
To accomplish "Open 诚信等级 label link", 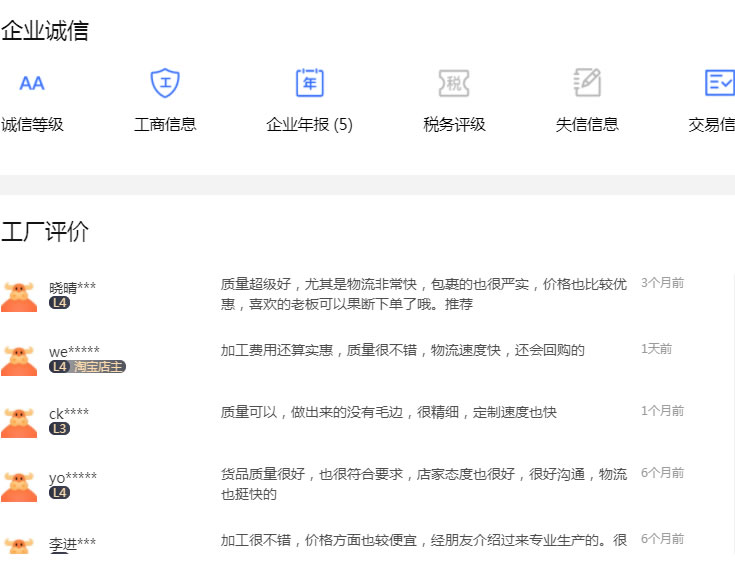I will tap(32, 125).
